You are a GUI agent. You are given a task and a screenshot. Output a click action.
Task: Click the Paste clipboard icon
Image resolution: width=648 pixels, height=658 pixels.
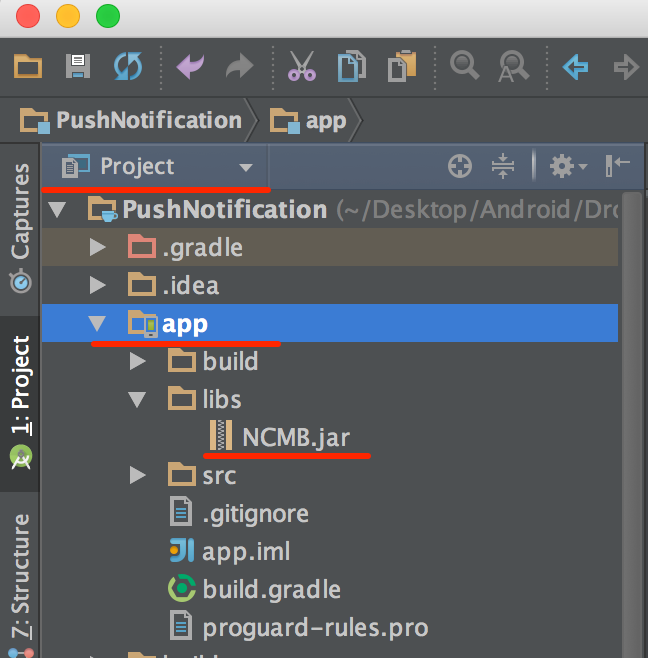click(402, 66)
